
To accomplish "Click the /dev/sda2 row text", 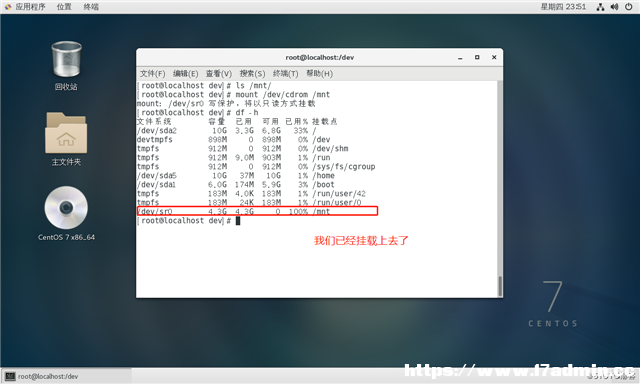I will coord(157,131).
